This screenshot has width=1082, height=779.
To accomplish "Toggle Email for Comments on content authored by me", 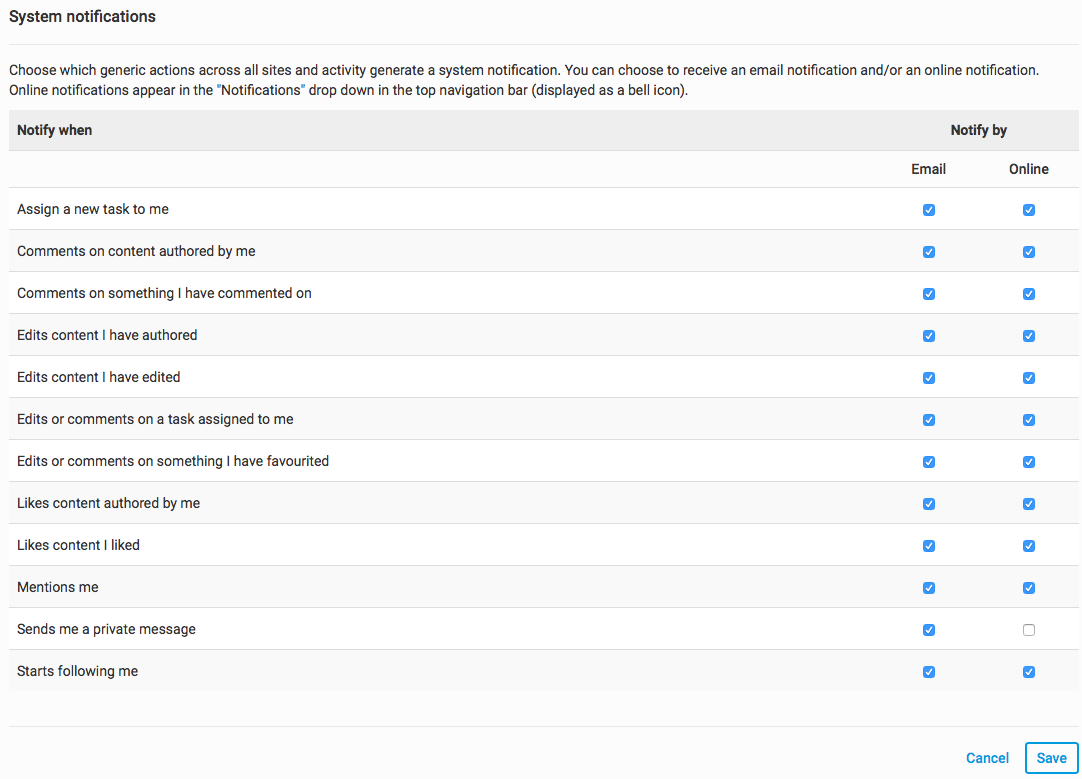I will [929, 252].
